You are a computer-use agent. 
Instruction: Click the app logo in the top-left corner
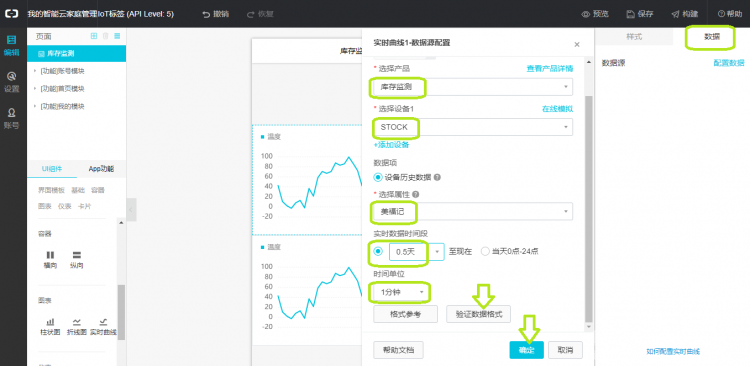[x=11, y=14]
